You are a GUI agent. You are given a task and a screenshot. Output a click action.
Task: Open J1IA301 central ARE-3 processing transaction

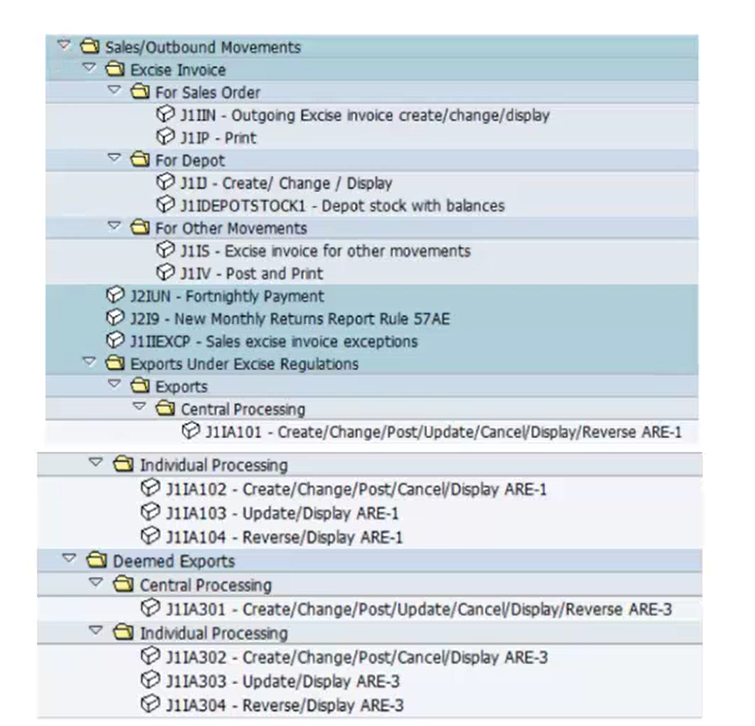click(419, 609)
